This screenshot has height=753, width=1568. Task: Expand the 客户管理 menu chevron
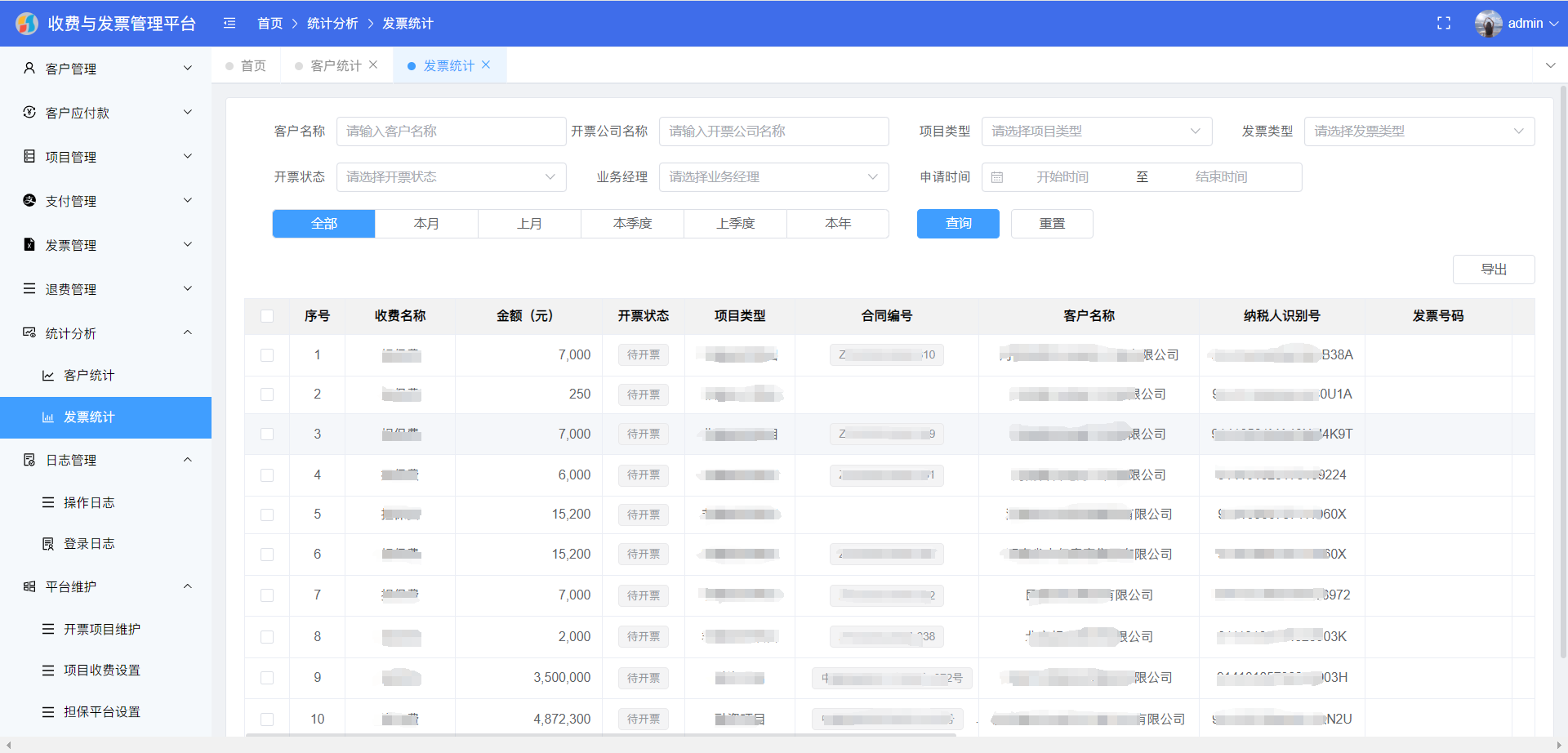pos(188,69)
